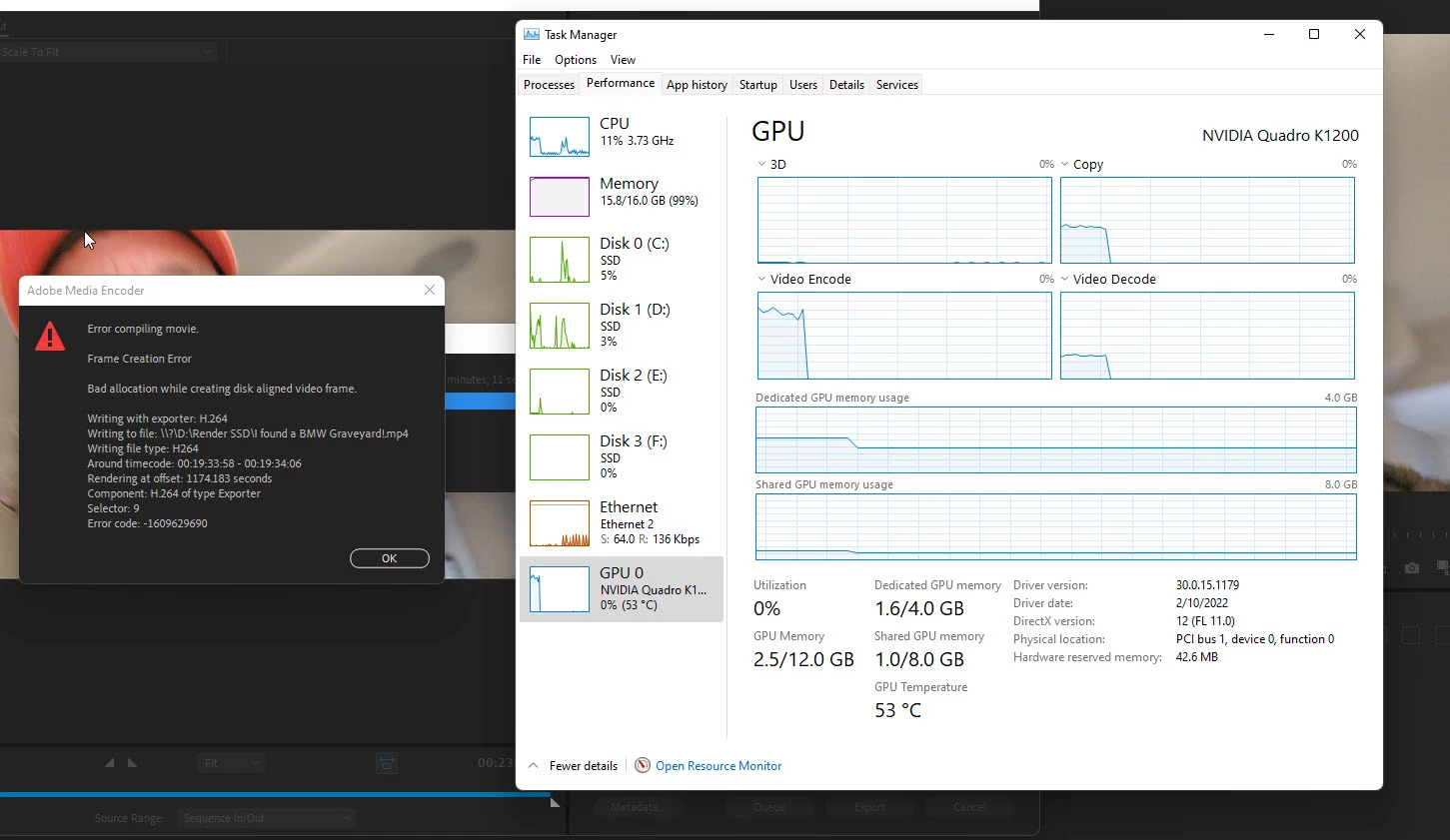Image resolution: width=1450 pixels, height=840 pixels.
Task: Select Disk 1 (D:) in the sidebar
Action: click(621, 325)
